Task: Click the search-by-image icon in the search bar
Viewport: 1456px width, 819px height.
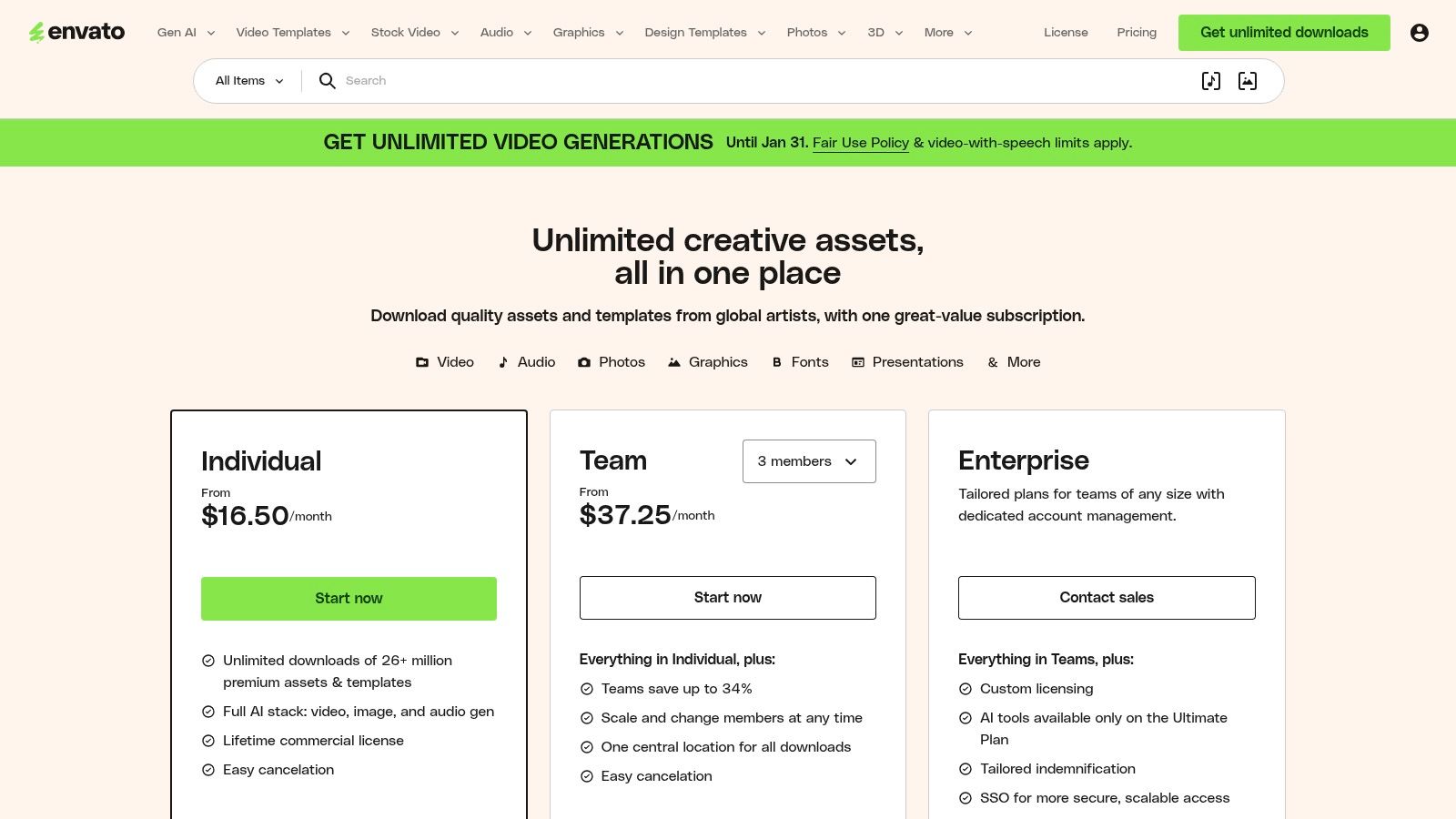Action: [1247, 81]
